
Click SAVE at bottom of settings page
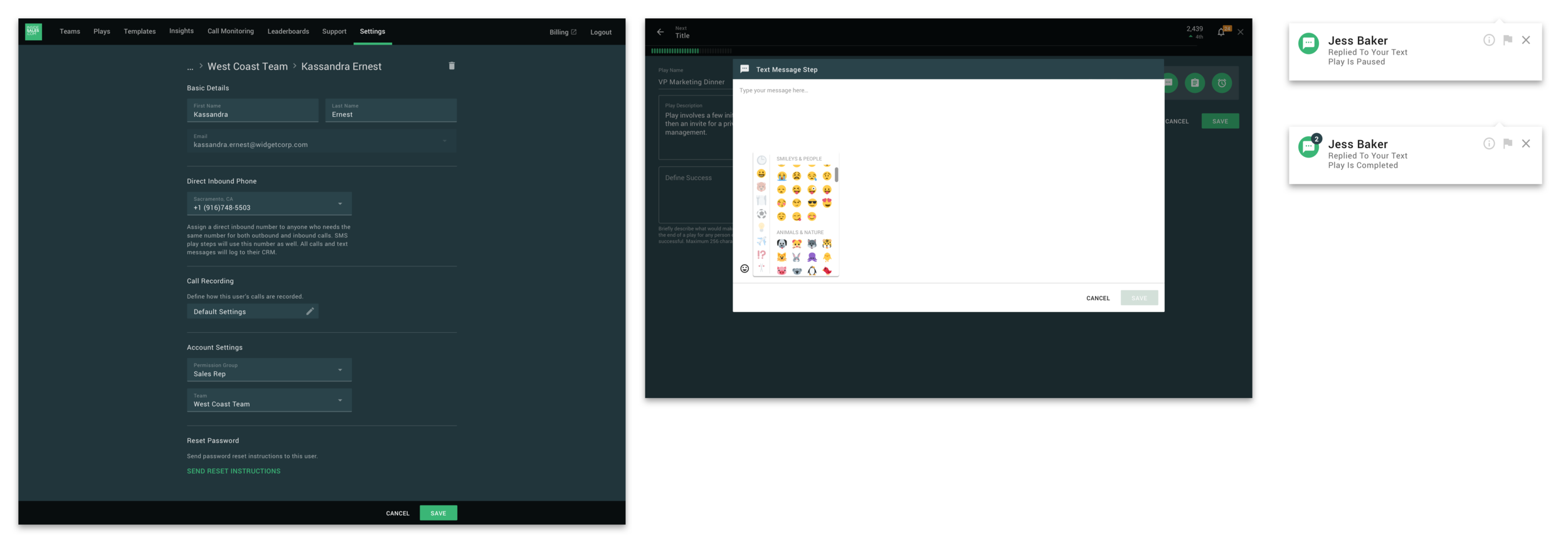pyautogui.click(x=438, y=513)
